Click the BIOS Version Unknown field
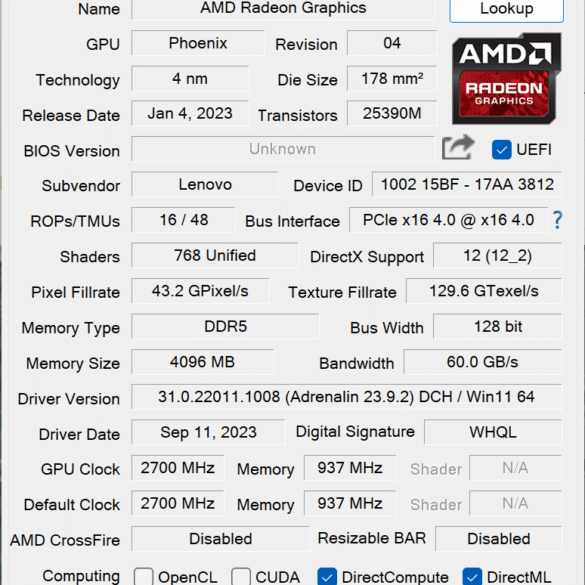Screen dimensions: 585x585 (x=282, y=149)
